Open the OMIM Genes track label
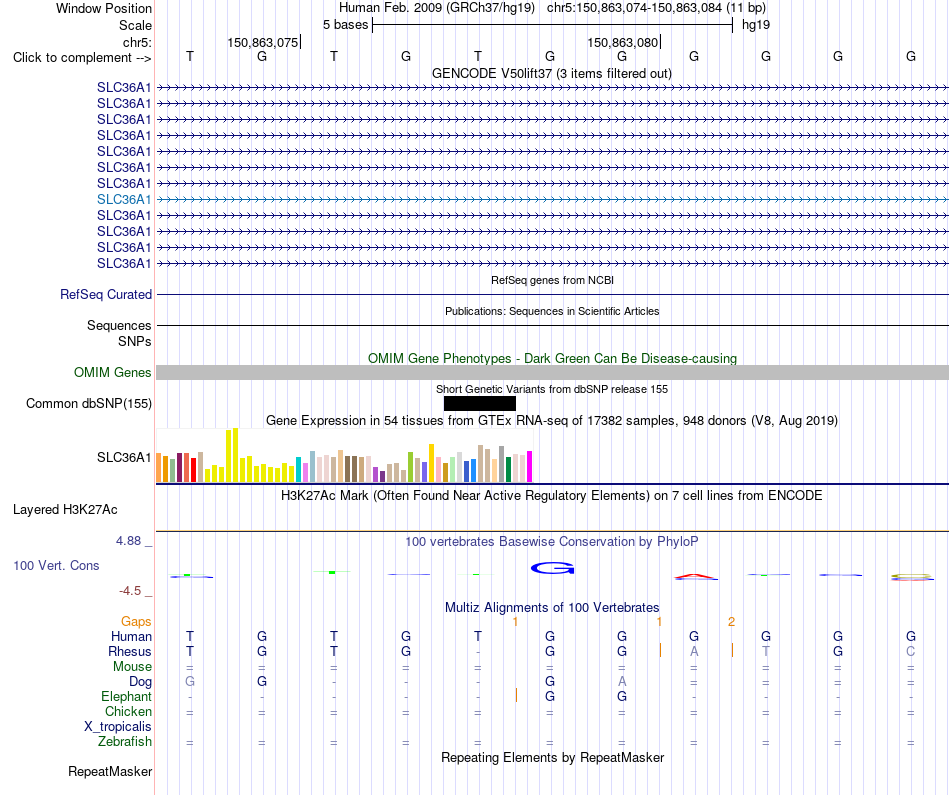Screen dimensions: 950x795 [112, 373]
